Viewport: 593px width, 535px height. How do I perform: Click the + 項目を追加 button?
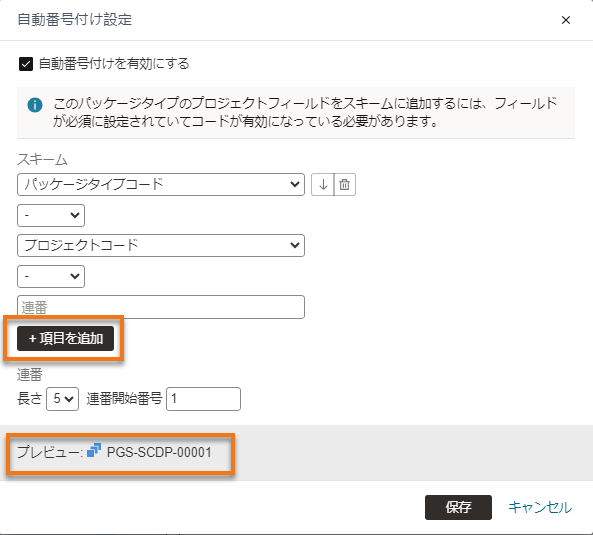(x=65, y=338)
